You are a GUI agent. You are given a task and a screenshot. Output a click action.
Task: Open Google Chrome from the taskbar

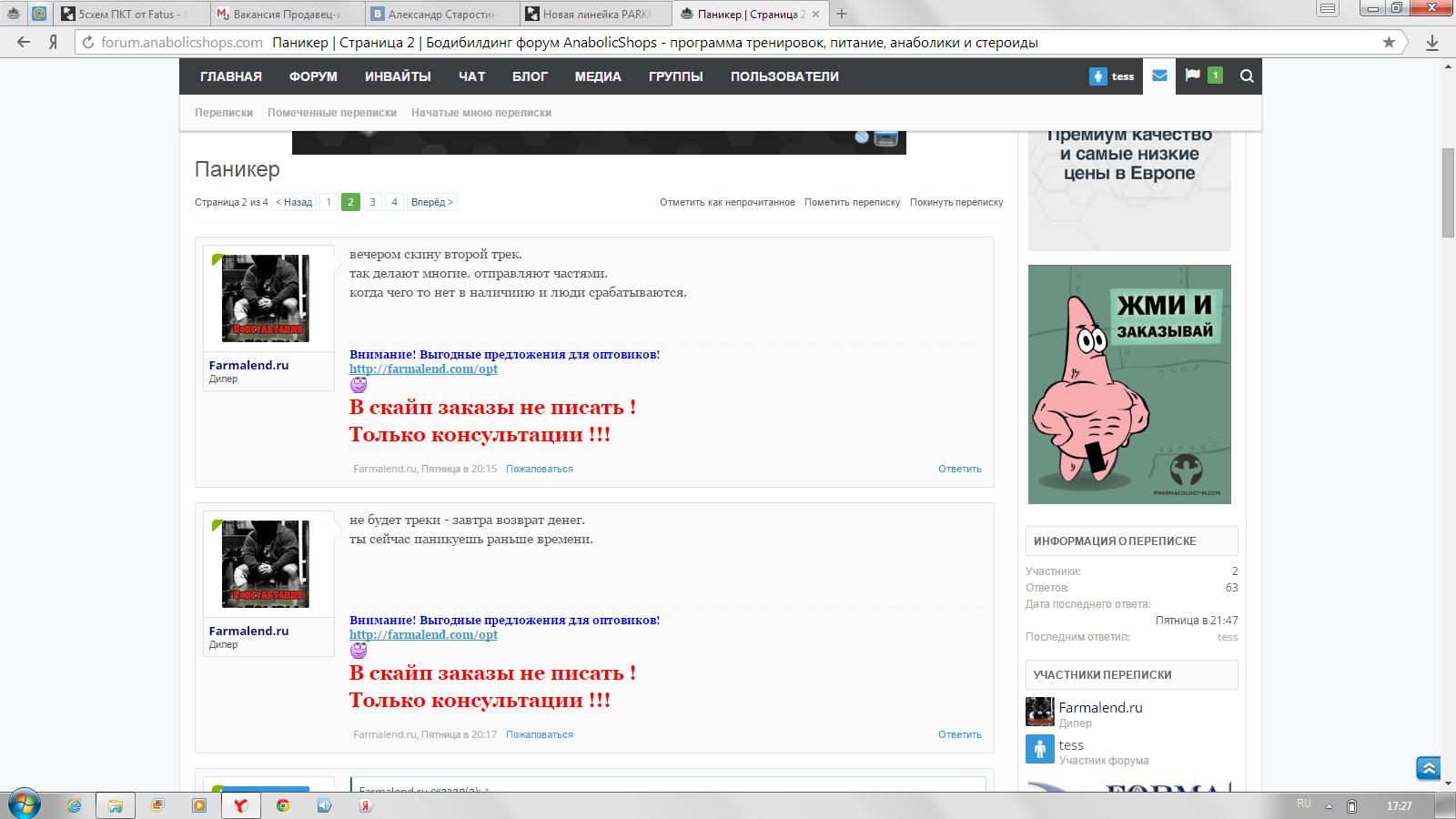[283, 805]
